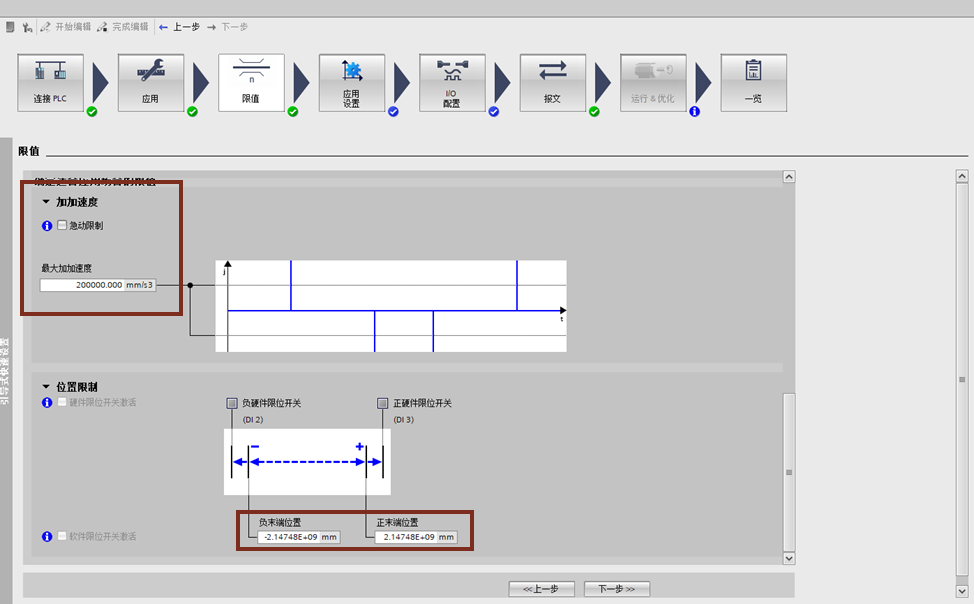Enable the 急动限制 checkbox
The width and height of the screenshot is (974, 604).
click(62, 226)
